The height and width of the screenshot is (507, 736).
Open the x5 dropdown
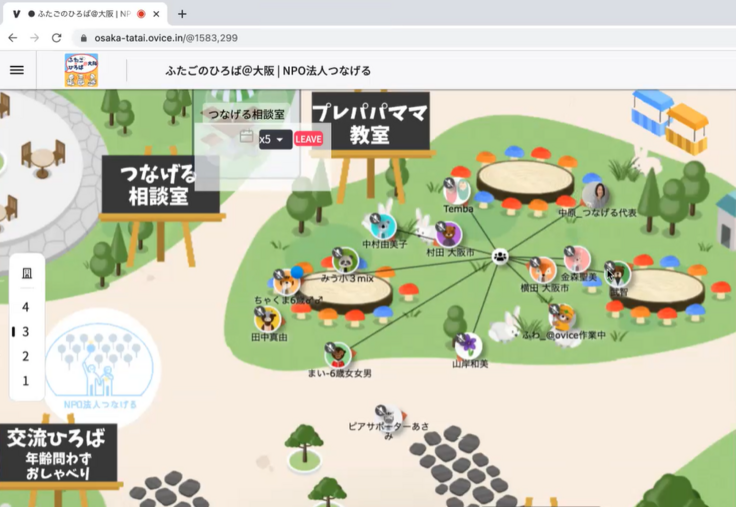pyautogui.click(x=273, y=139)
